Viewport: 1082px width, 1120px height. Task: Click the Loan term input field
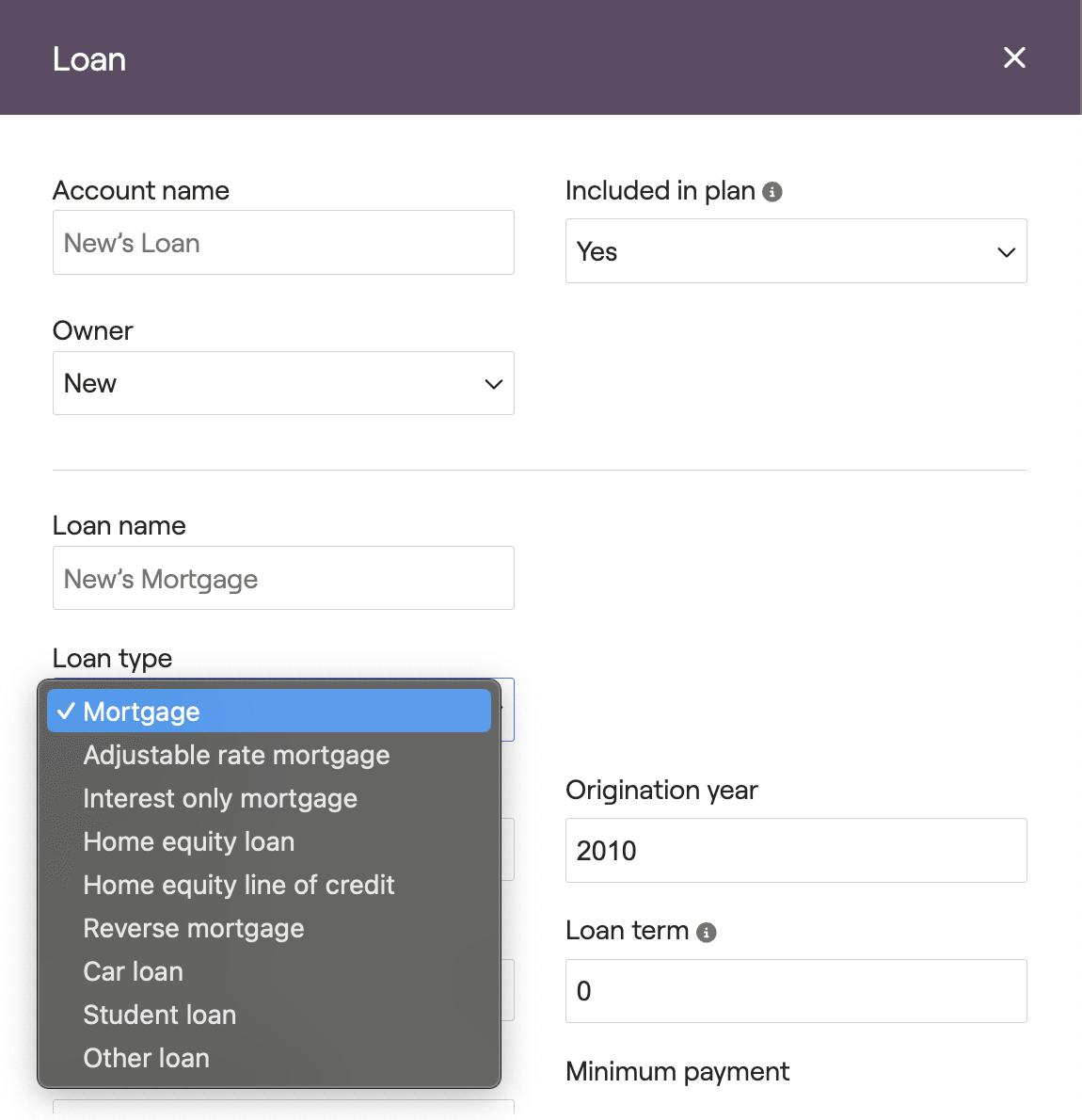click(796, 991)
